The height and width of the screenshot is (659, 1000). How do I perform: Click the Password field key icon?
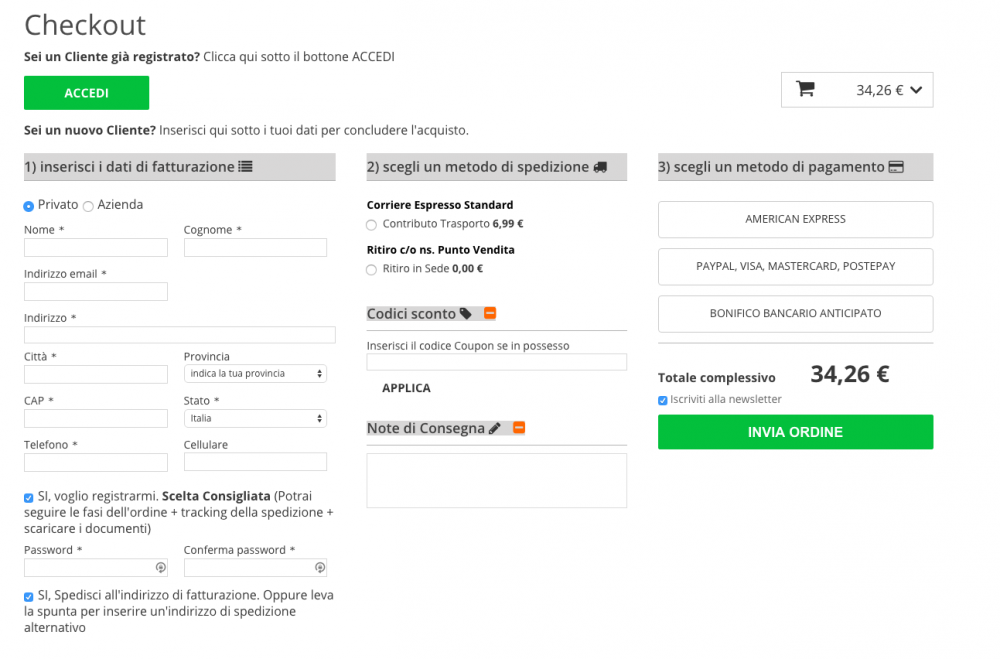[161, 567]
